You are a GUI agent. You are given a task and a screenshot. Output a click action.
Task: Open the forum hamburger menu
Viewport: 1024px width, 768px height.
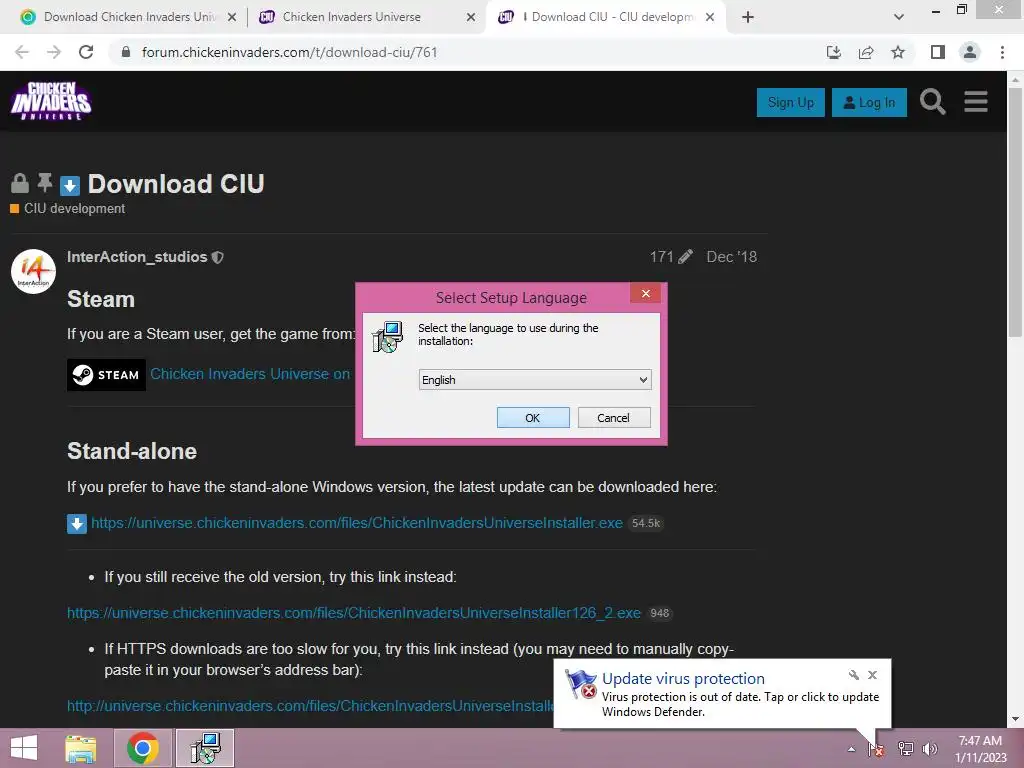976,102
